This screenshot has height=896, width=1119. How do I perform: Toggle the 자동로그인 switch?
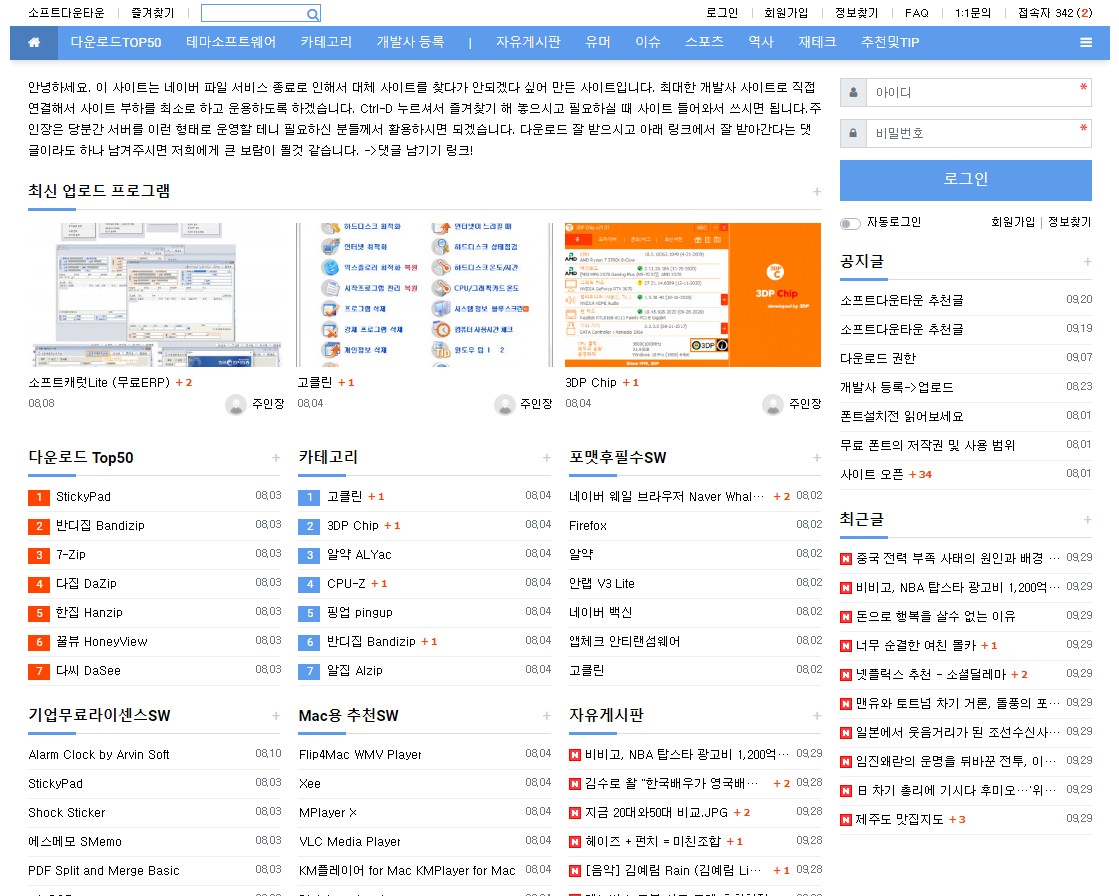[x=850, y=223]
